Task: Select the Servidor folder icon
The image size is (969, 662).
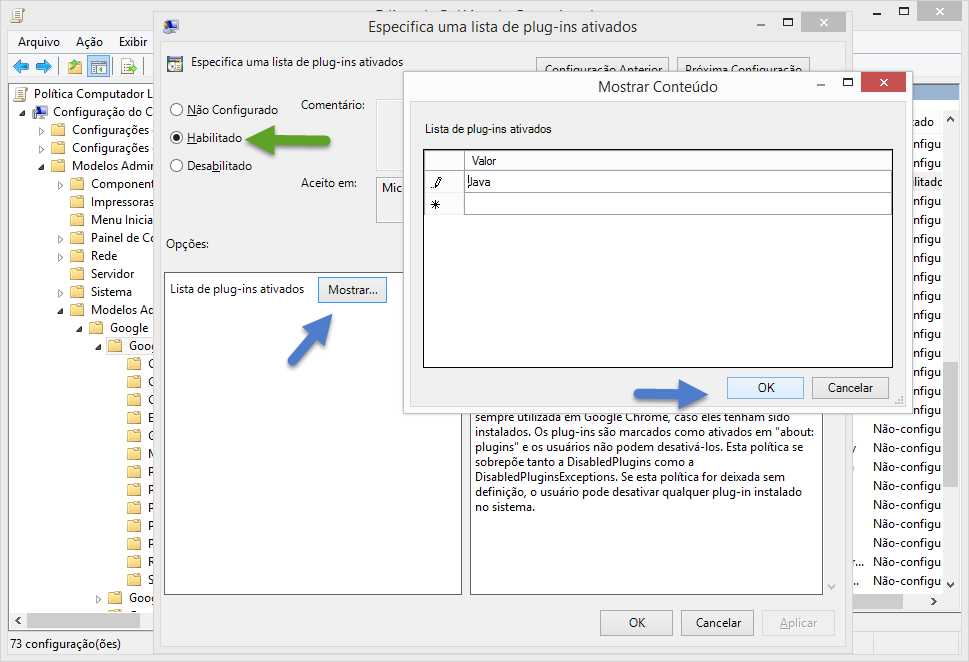Action: [77, 273]
